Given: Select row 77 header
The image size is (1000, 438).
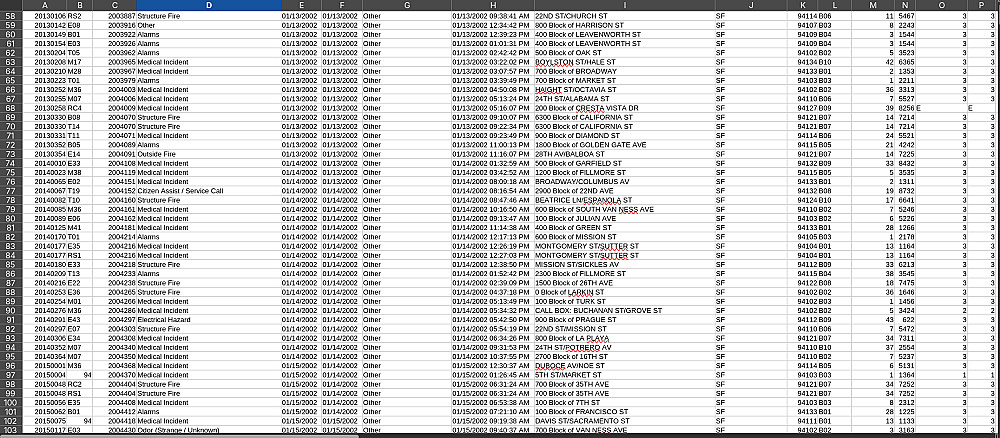Looking at the screenshot, I should pos(11,191).
